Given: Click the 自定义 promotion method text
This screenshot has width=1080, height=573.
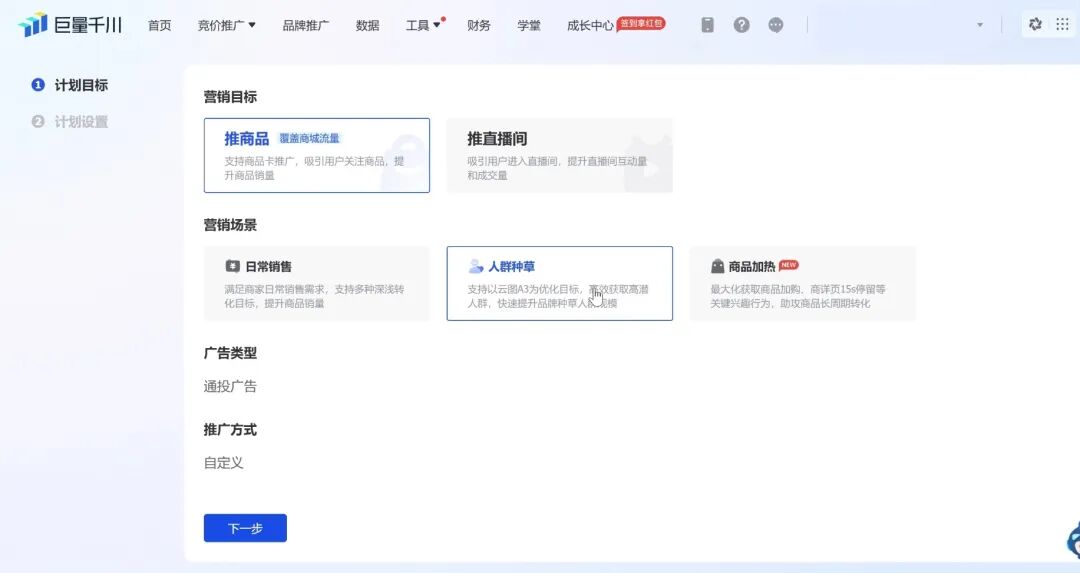Looking at the screenshot, I should 223,462.
